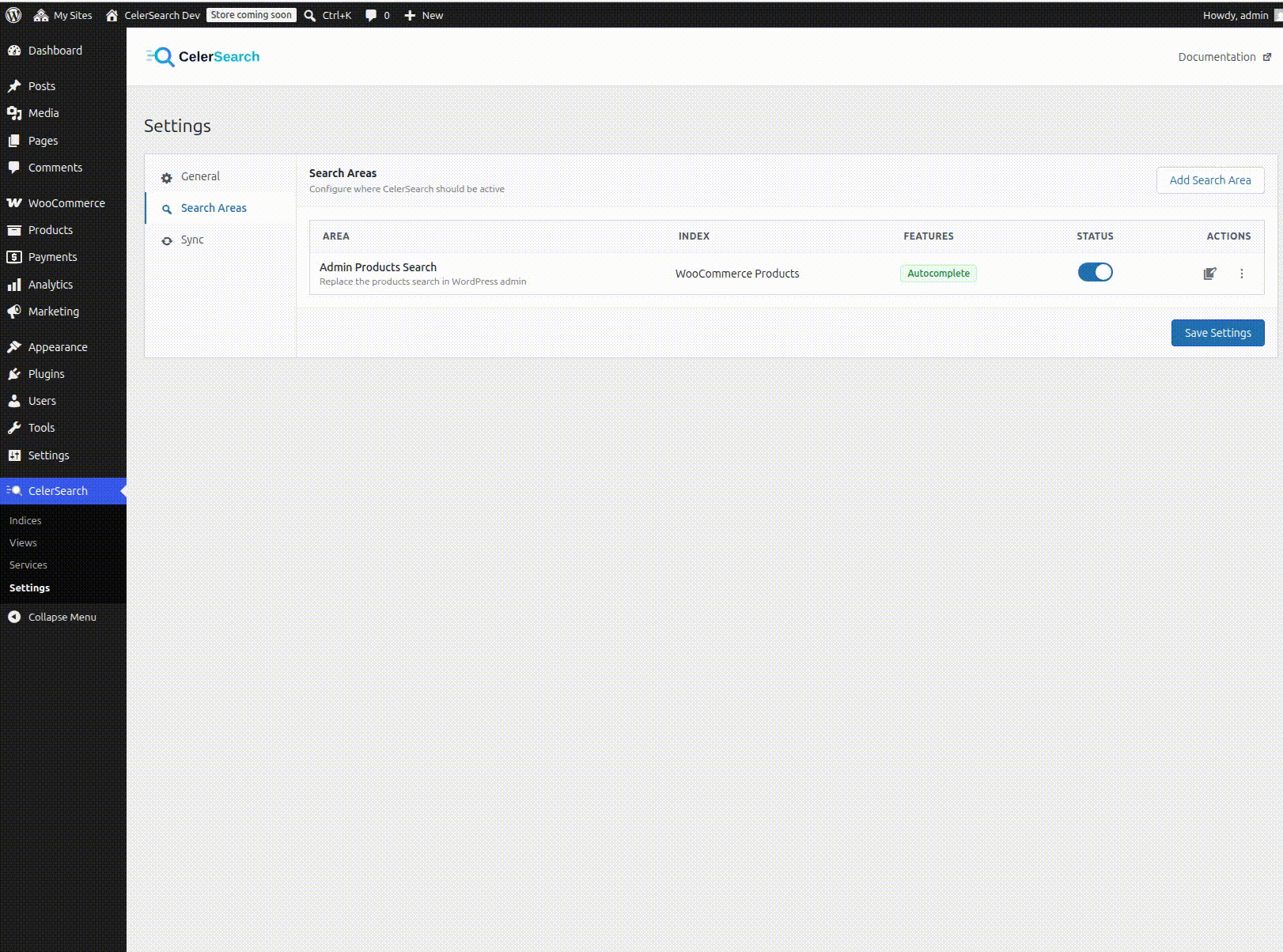
Task: Open the My Sites menu
Action: pos(63,15)
